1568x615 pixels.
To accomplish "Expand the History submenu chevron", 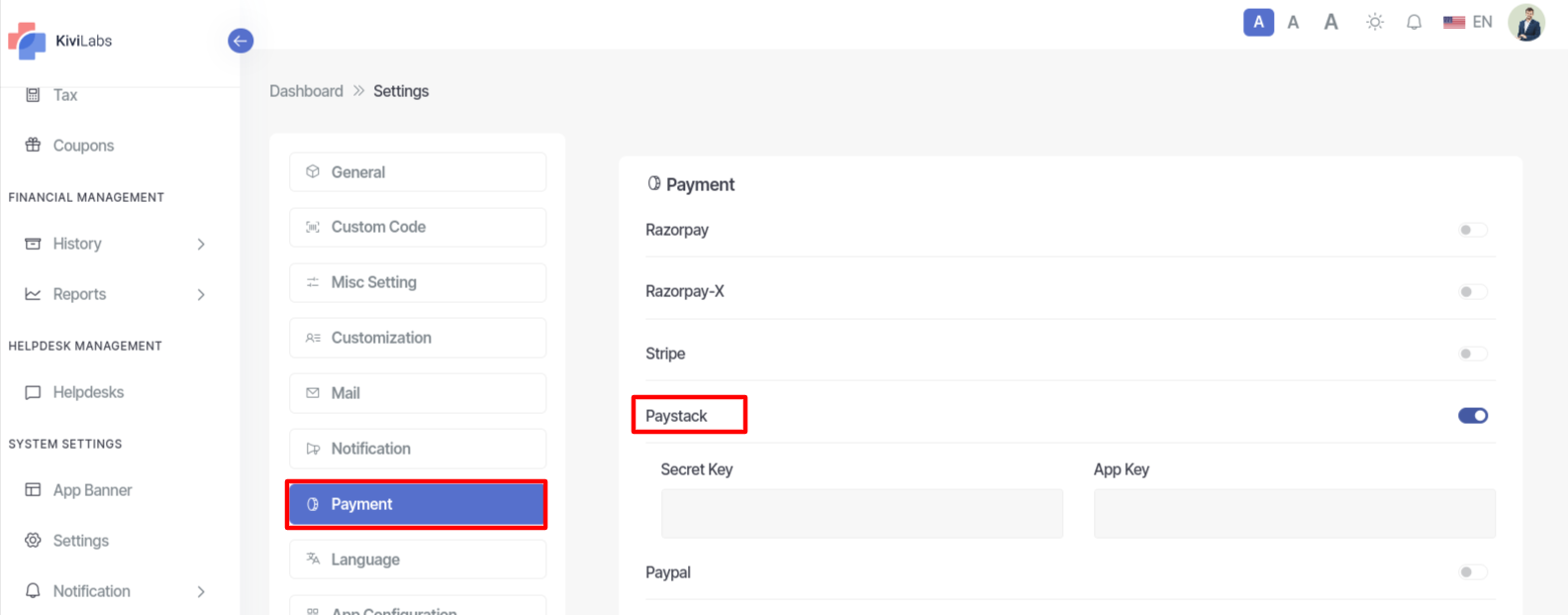I will tap(201, 244).
